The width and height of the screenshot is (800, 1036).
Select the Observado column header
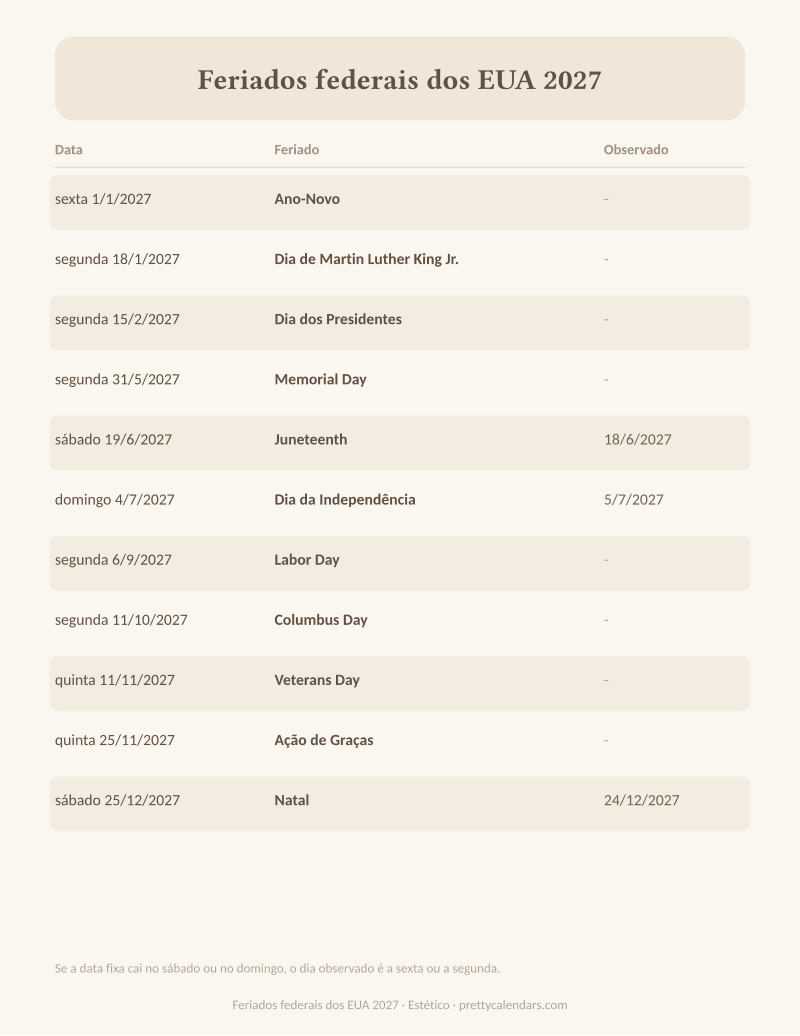coord(636,149)
